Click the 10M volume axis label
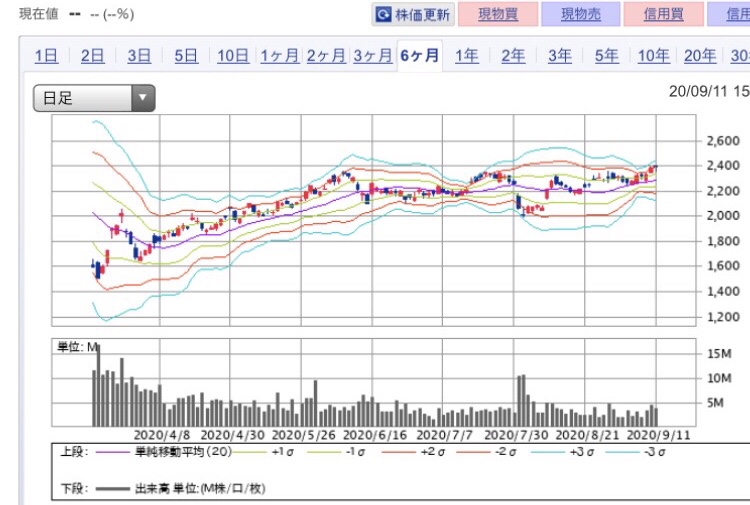750x505 pixels. point(719,378)
